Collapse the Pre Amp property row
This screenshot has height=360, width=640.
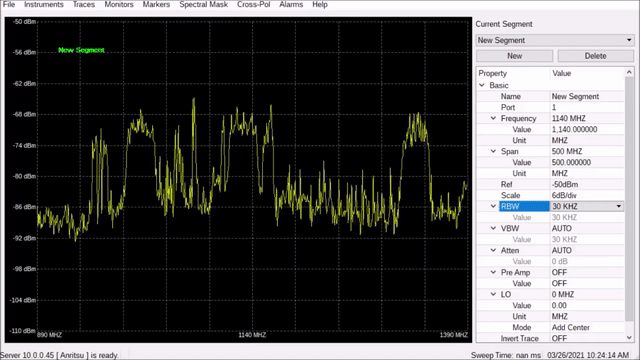(493, 273)
